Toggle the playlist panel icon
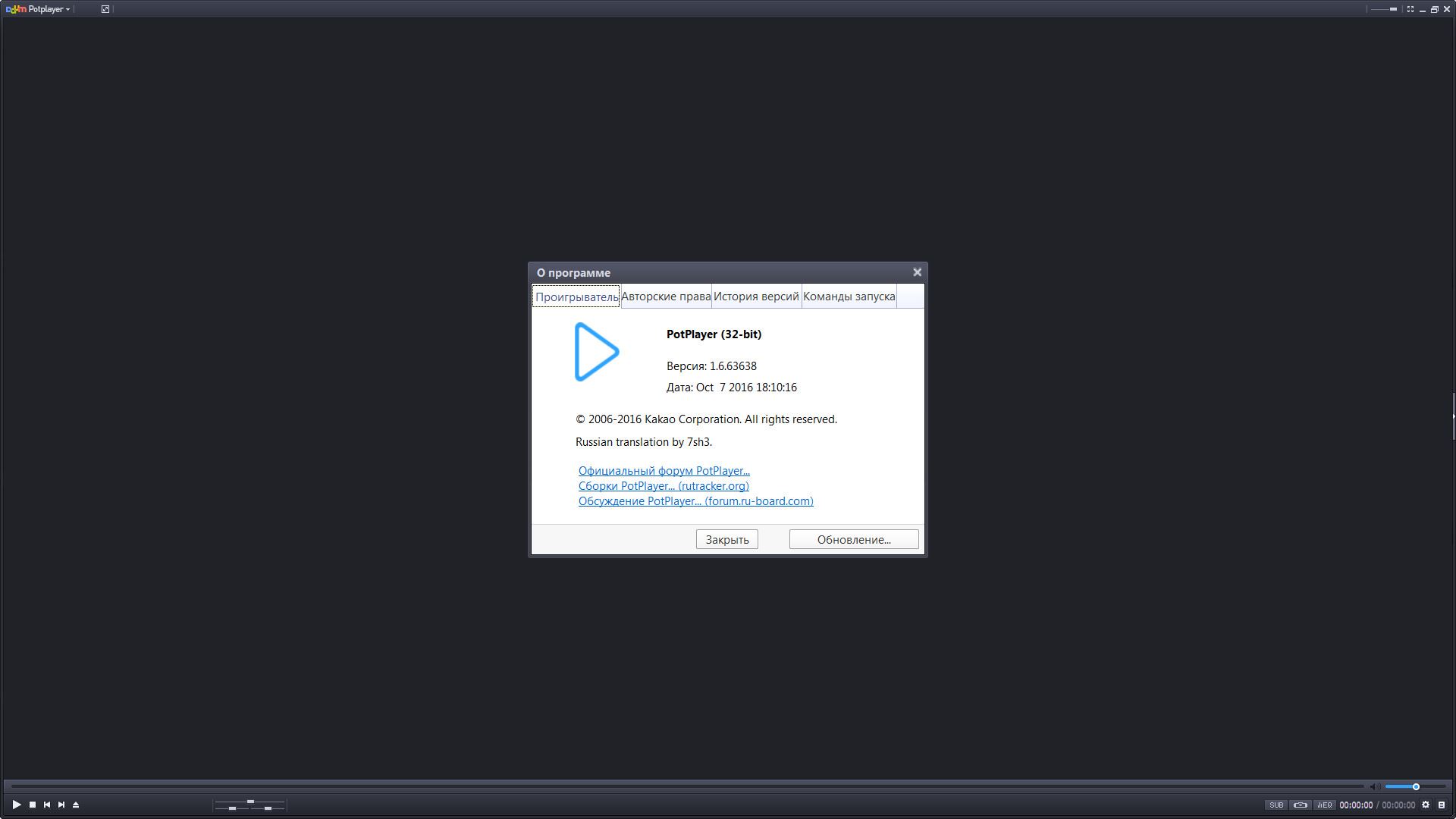 click(x=1442, y=805)
